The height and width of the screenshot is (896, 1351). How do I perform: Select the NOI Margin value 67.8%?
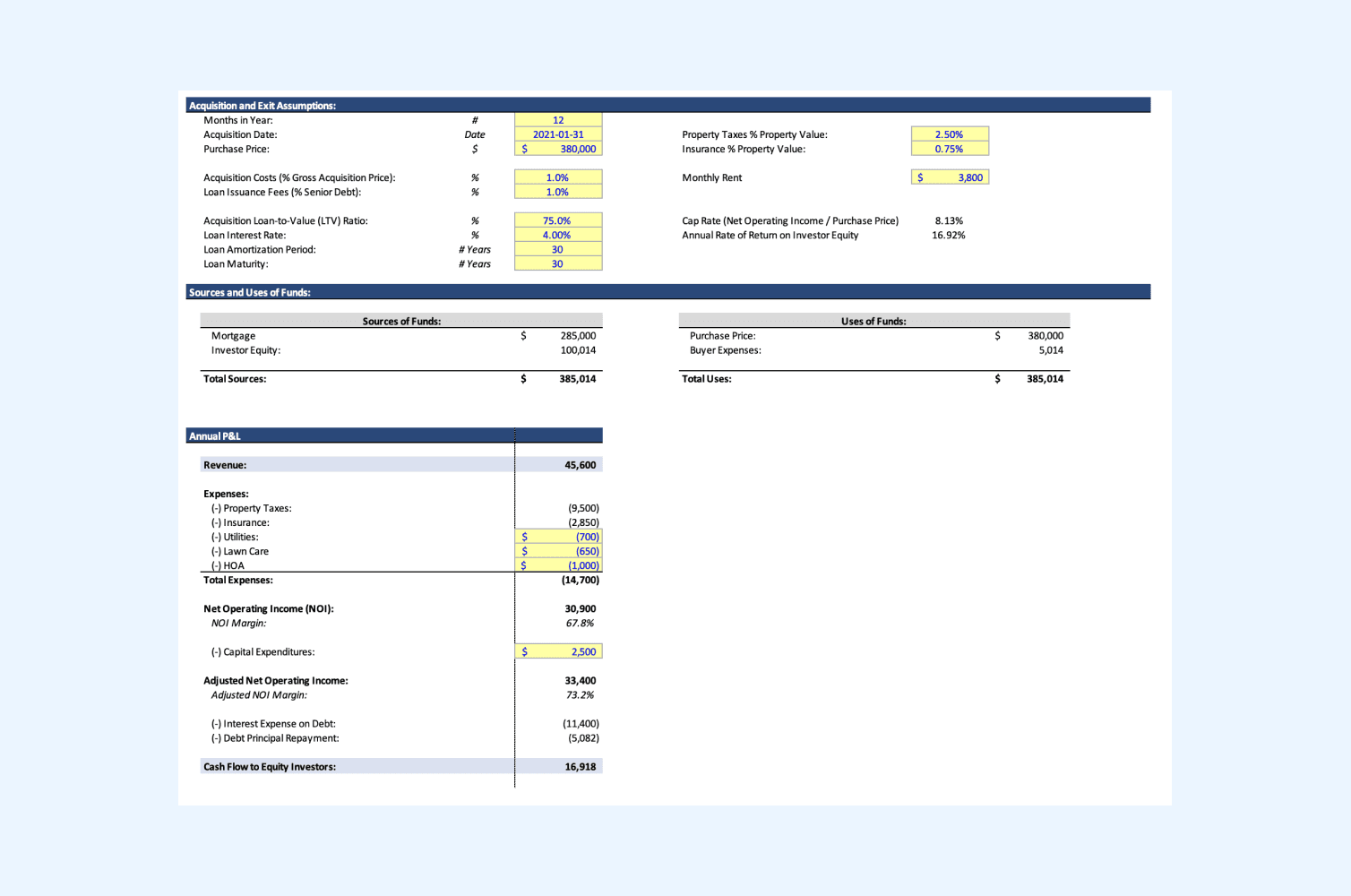[x=580, y=623]
